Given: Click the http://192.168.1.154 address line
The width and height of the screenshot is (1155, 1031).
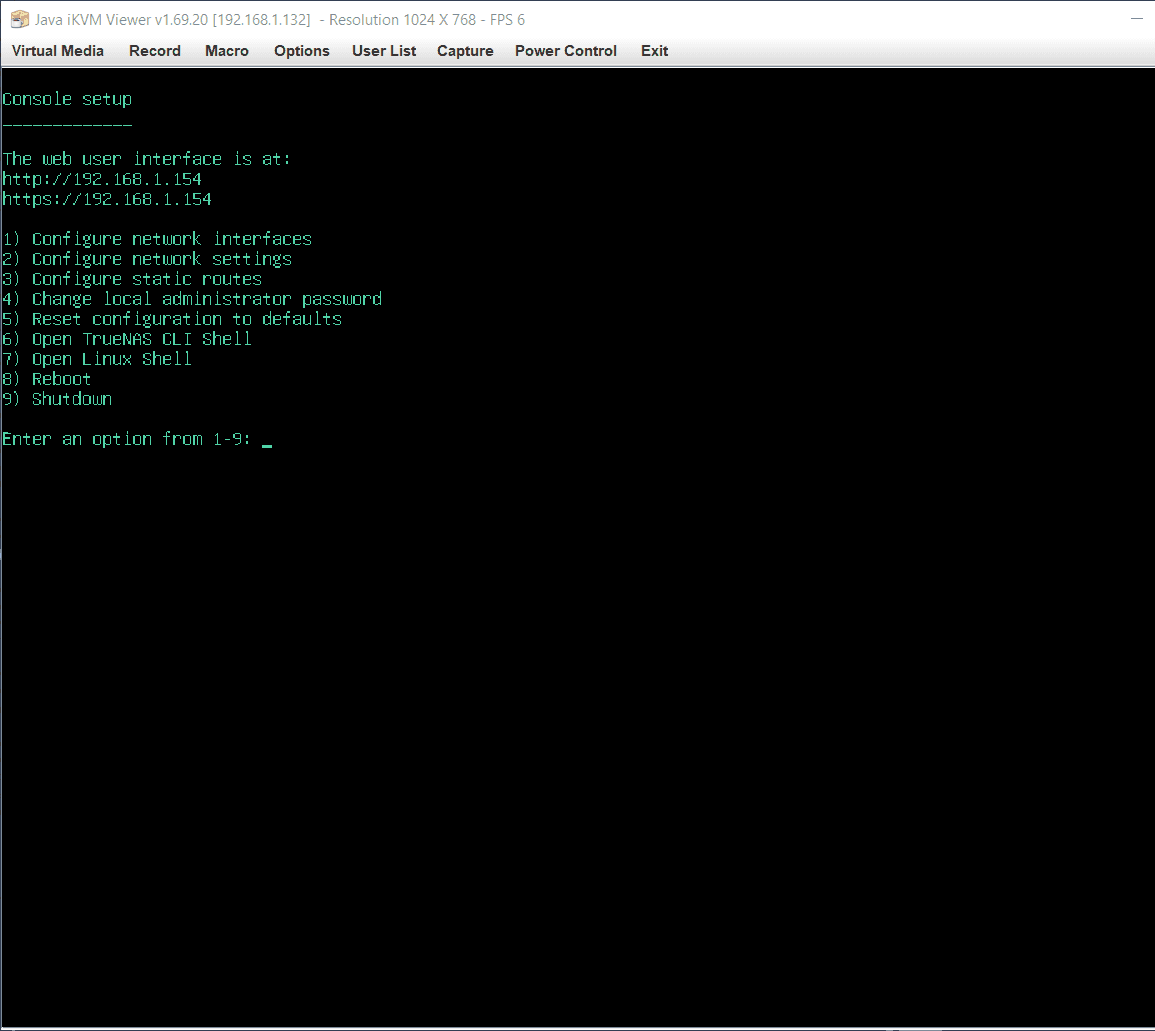Looking at the screenshot, I should [102, 179].
